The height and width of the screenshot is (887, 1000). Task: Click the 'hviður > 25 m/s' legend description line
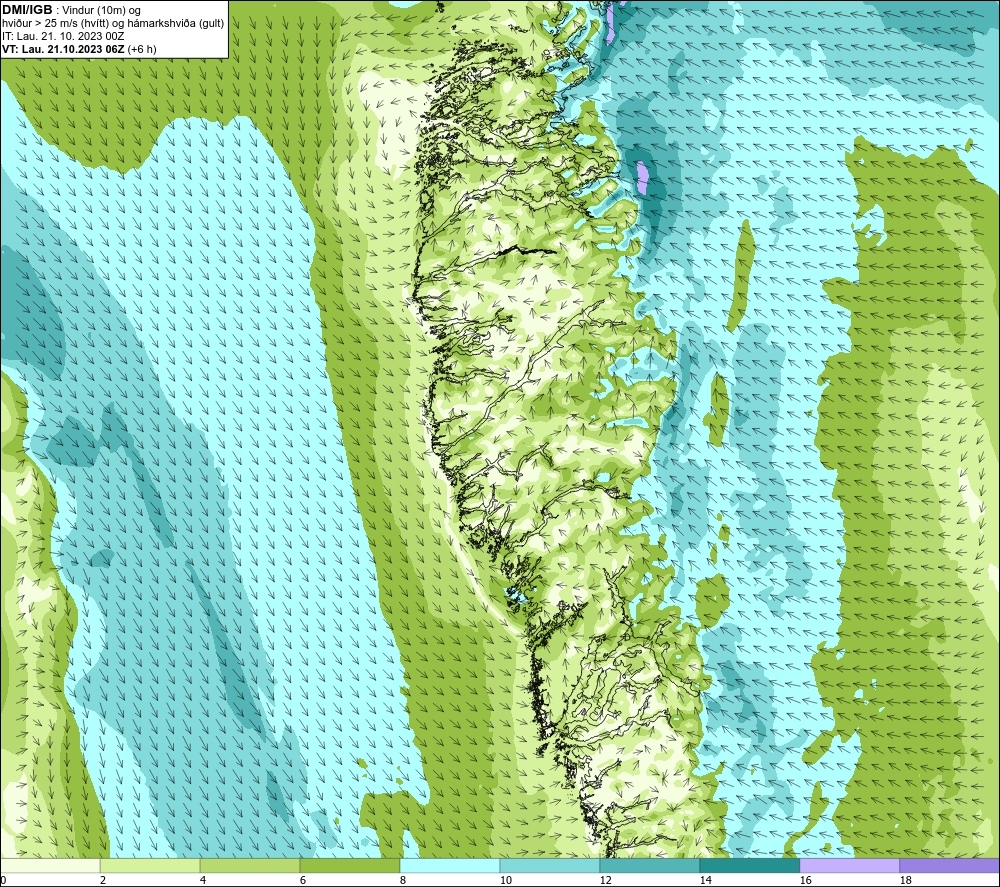tap(113, 24)
